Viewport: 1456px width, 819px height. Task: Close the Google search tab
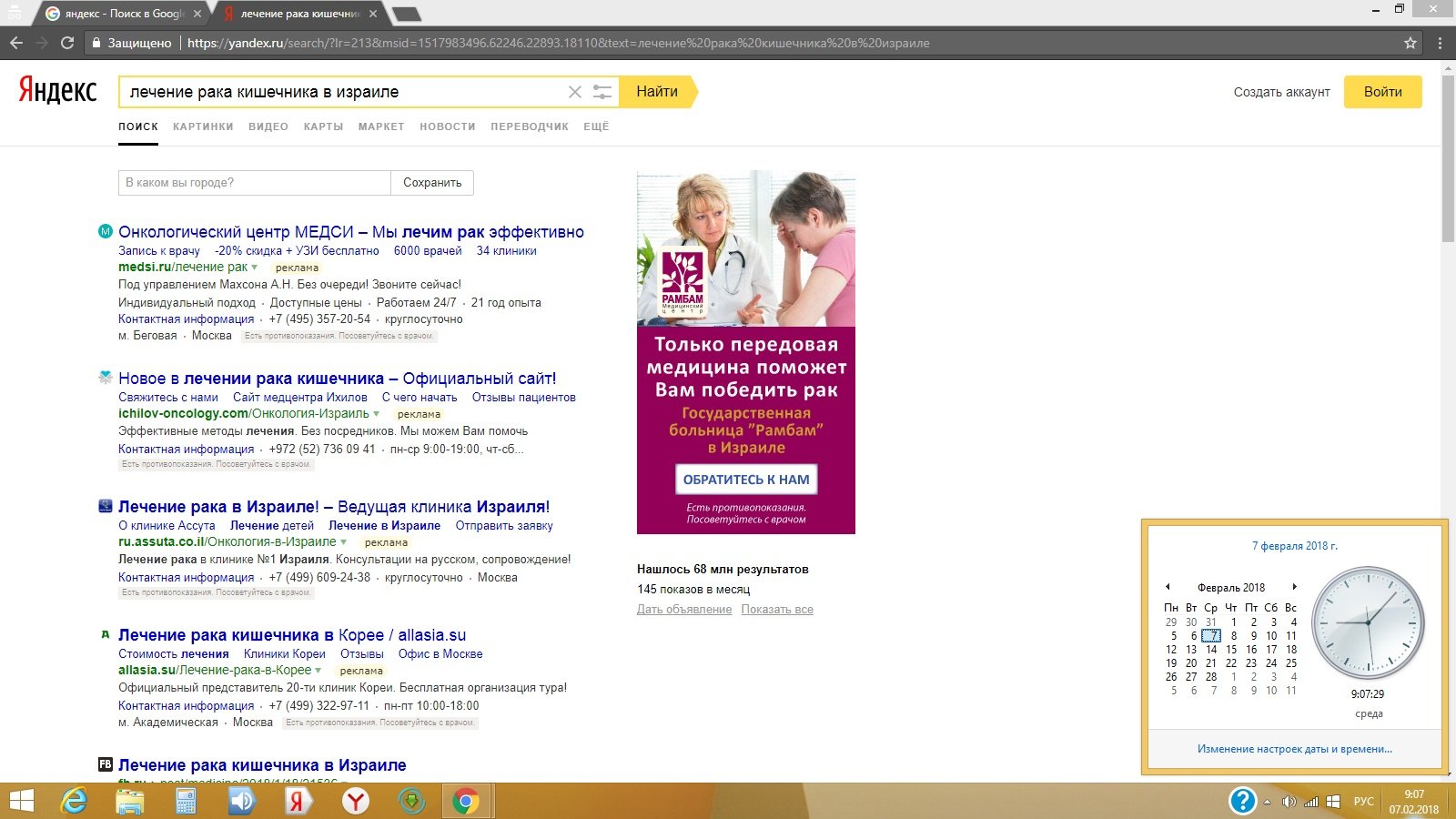[197, 14]
